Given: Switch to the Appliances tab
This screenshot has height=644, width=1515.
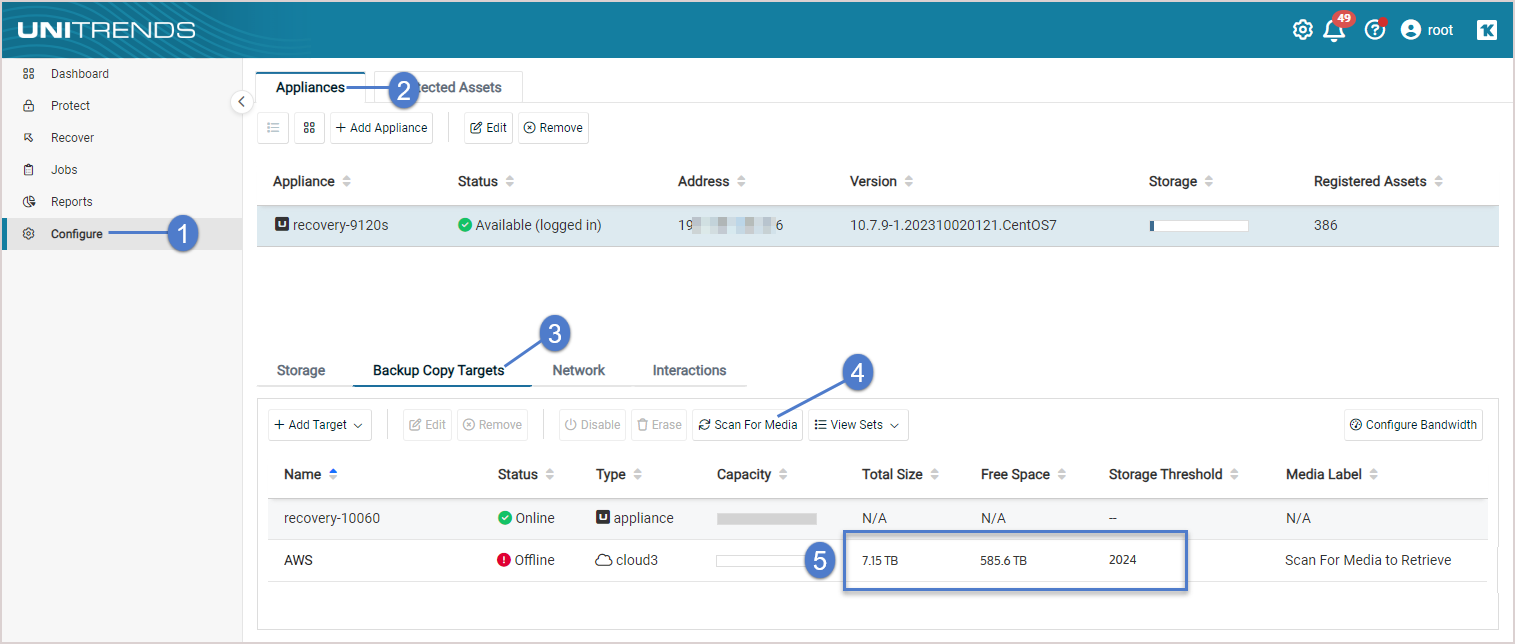Looking at the screenshot, I should click(311, 87).
